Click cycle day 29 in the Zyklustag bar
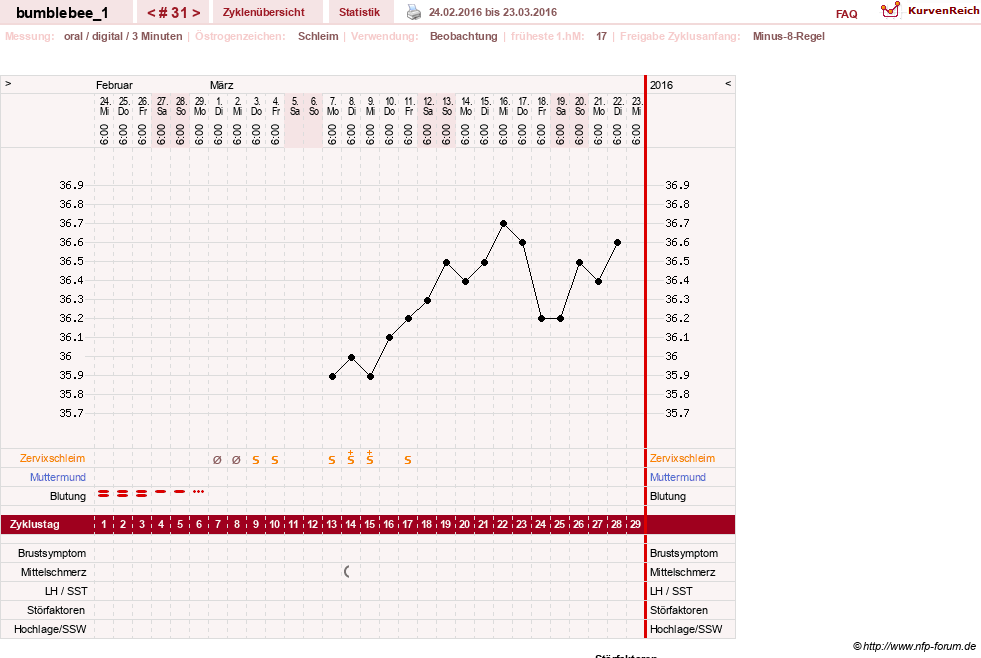This screenshot has width=981, height=658. coord(636,524)
